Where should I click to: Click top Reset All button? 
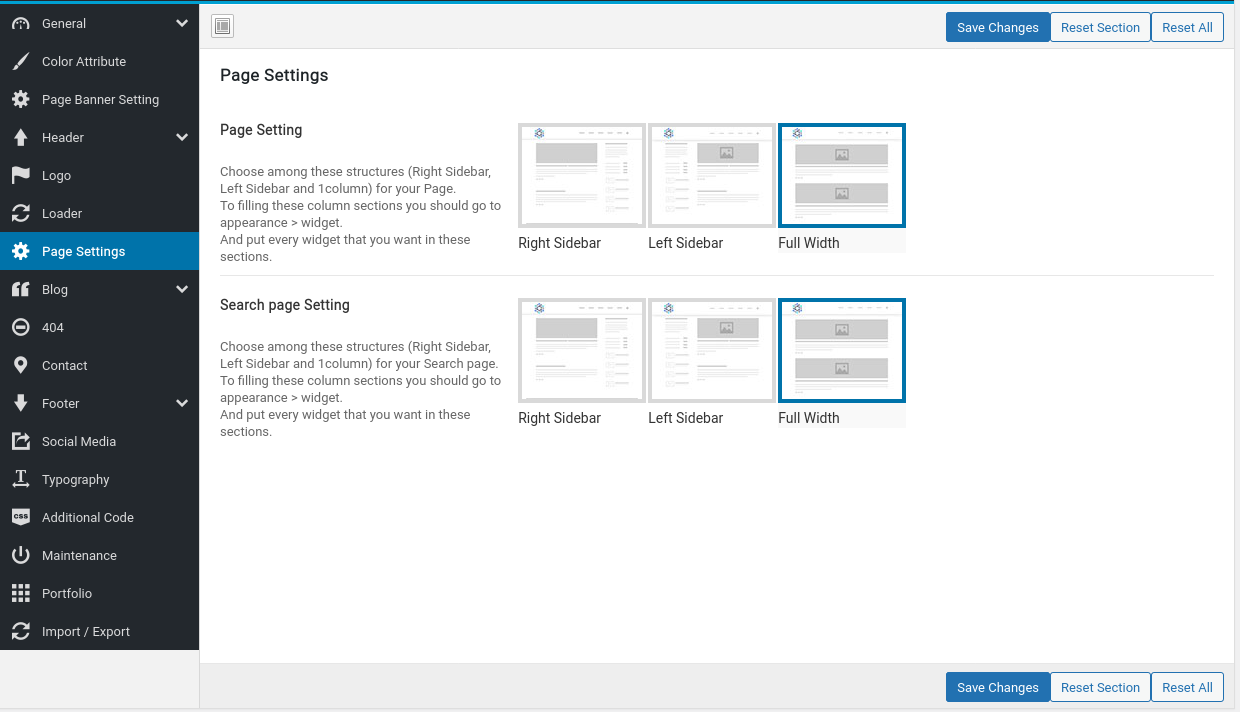(x=1187, y=27)
